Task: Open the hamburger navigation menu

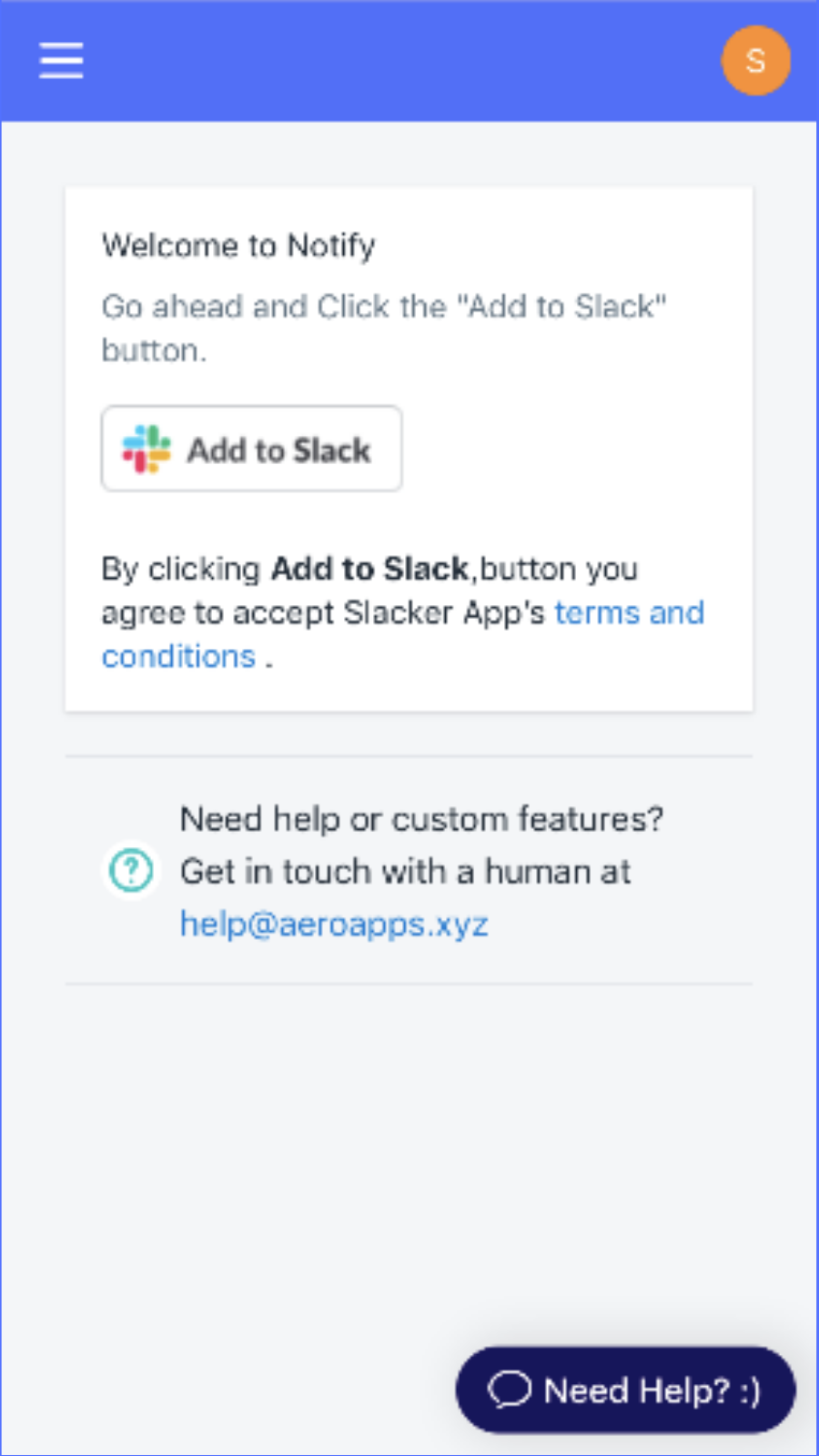Action: (61, 61)
